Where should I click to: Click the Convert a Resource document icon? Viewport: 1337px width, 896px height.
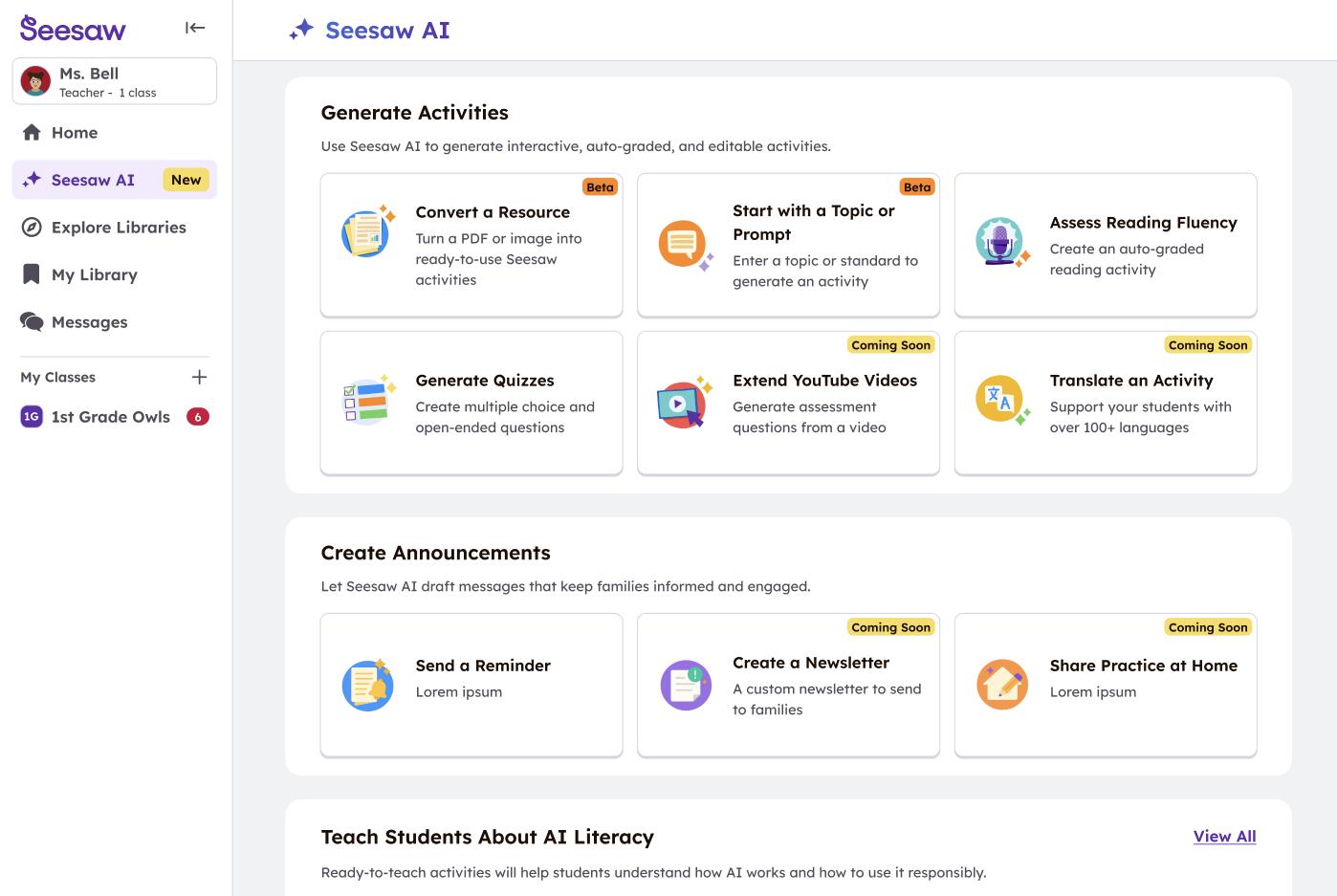tap(368, 232)
